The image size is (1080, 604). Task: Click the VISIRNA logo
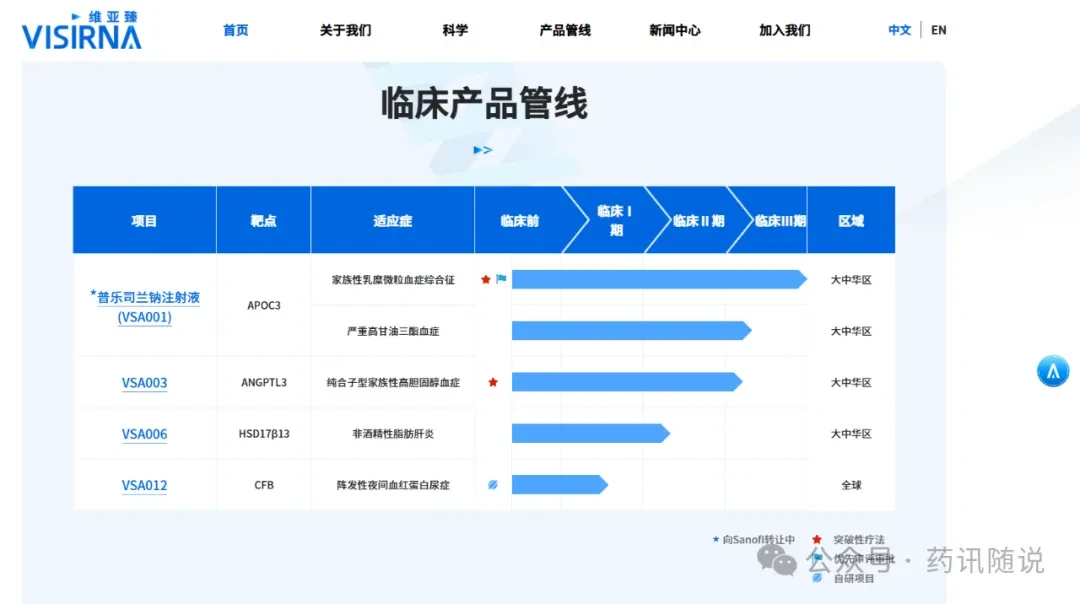tap(81, 30)
